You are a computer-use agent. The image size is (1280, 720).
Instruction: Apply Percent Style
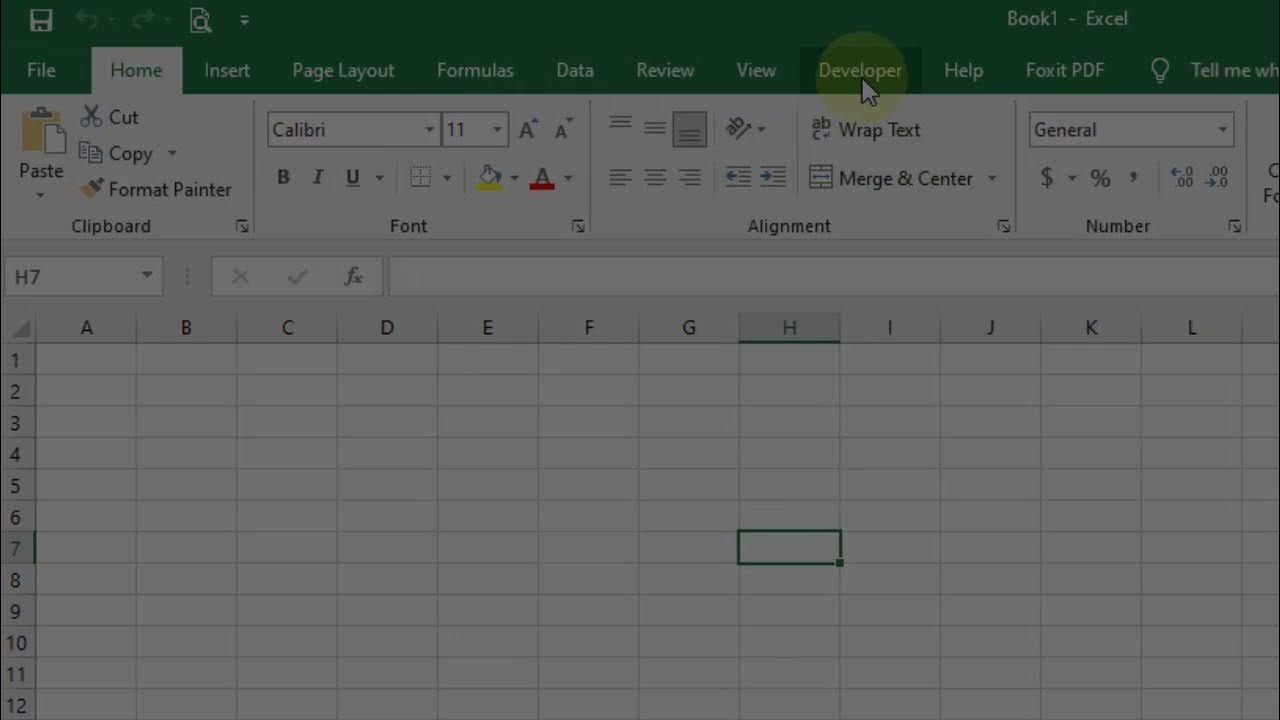(1101, 178)
